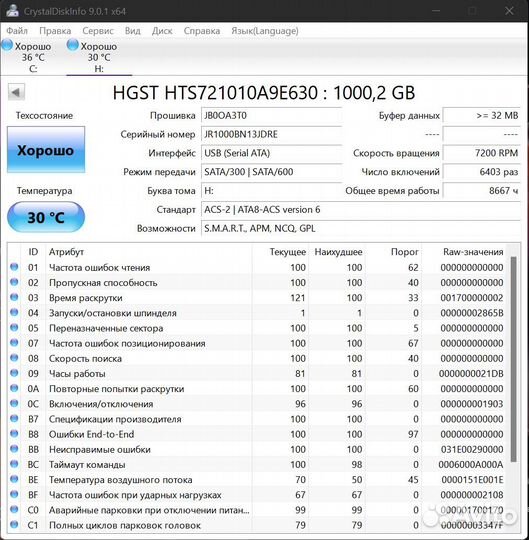This screenshot has width=529, height=540.
Task: Select row Таймаут команды
Action: point(257,464)
